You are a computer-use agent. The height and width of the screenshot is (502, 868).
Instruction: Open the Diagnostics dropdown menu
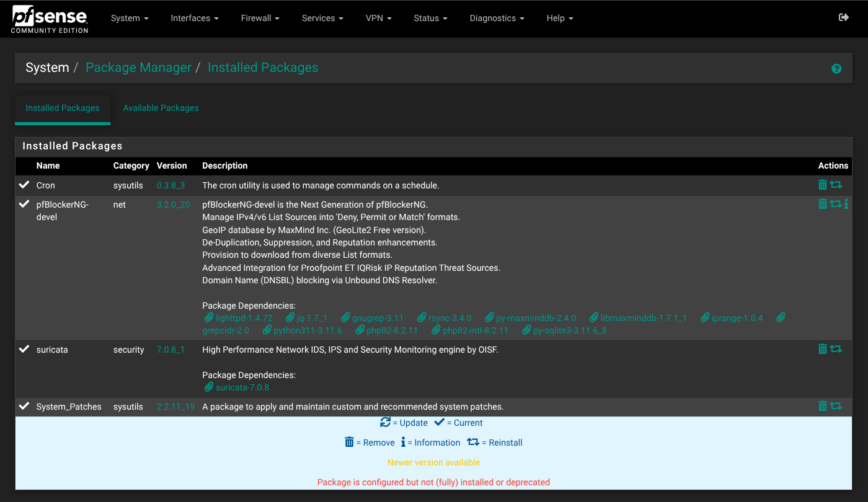click(x=497, y=18)
